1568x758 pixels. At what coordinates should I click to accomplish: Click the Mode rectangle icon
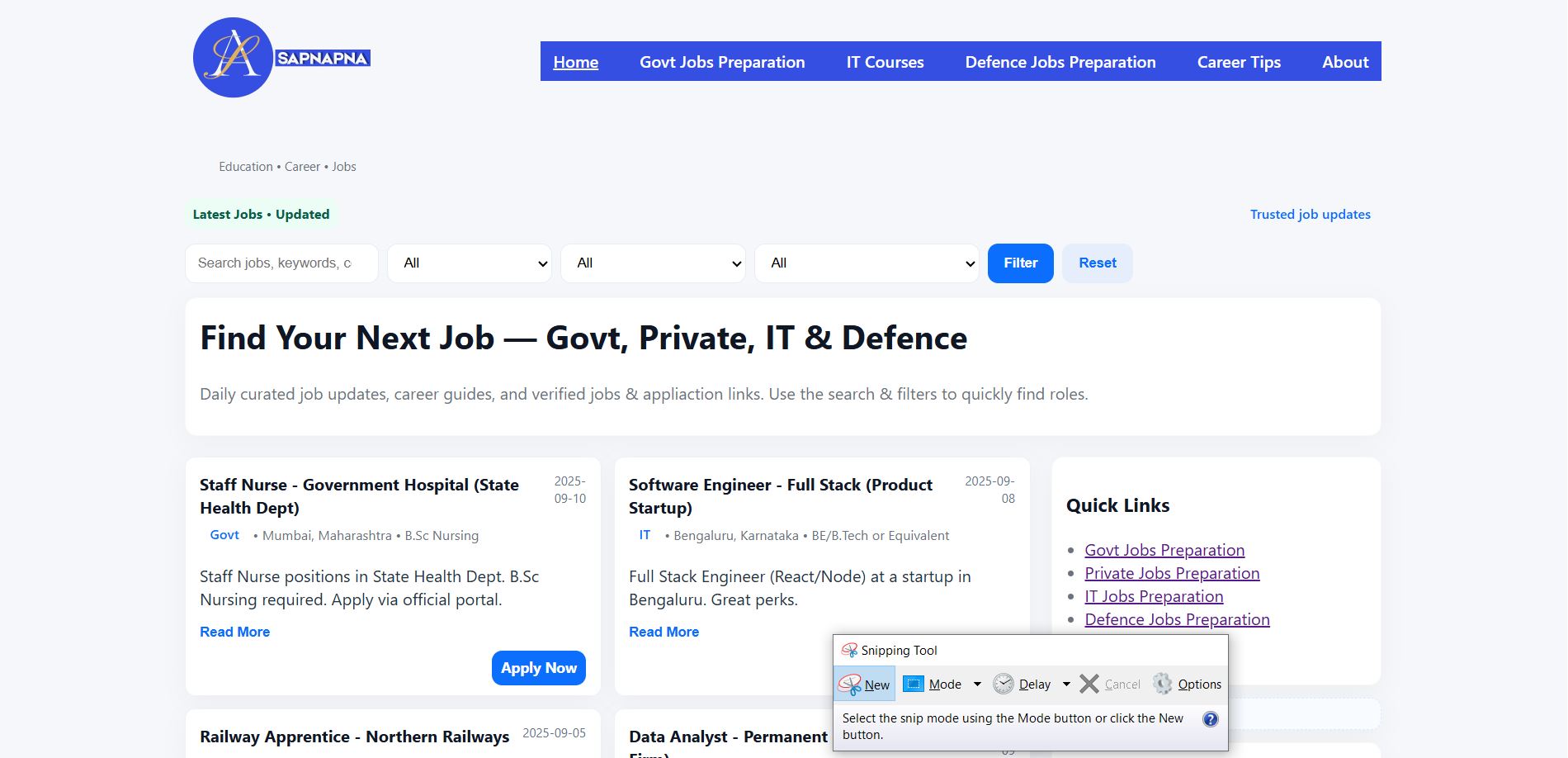click(x=914, y=684)
